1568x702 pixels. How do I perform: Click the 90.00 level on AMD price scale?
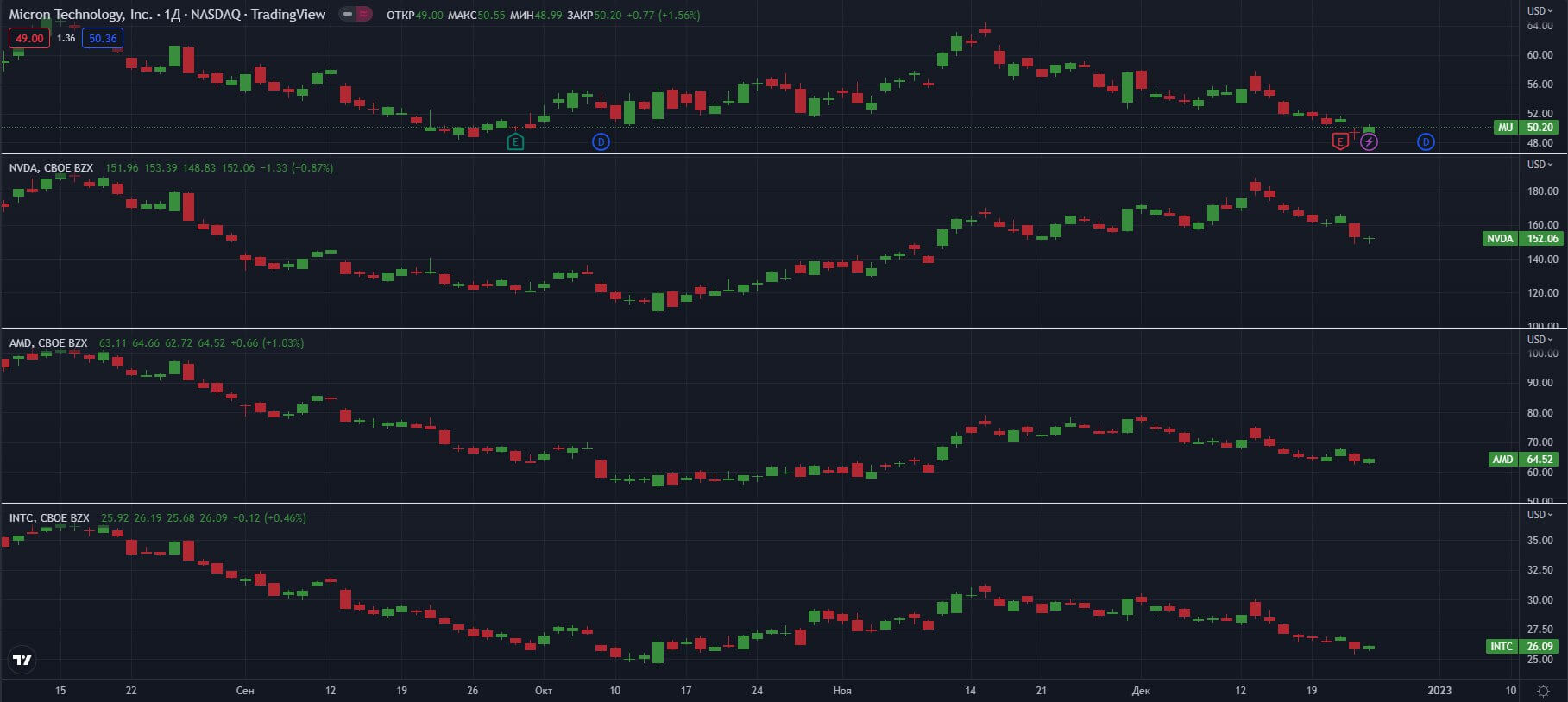(x=1540, y=382)
